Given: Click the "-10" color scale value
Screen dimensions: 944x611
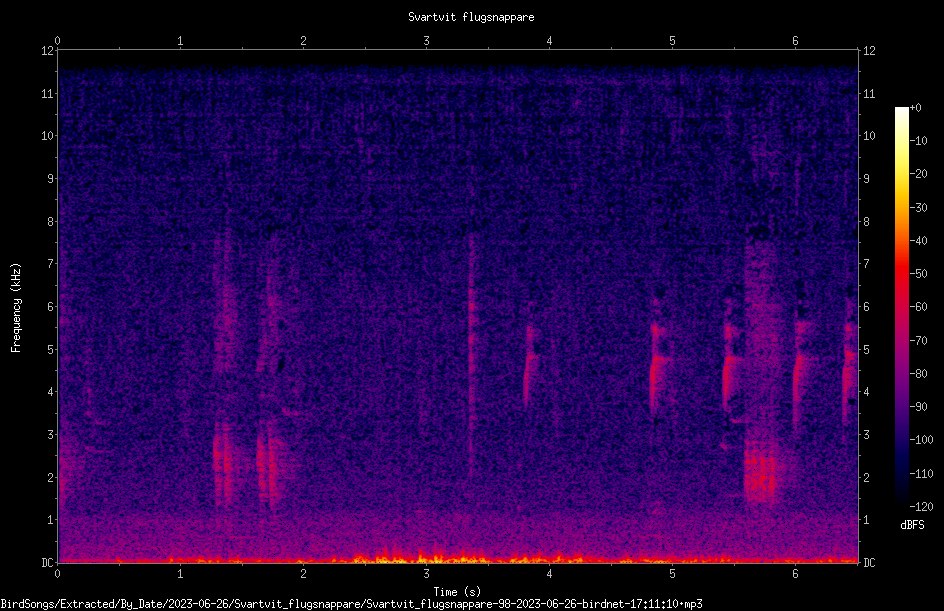Looking at the screenshot, I should [x=918, y=141].
